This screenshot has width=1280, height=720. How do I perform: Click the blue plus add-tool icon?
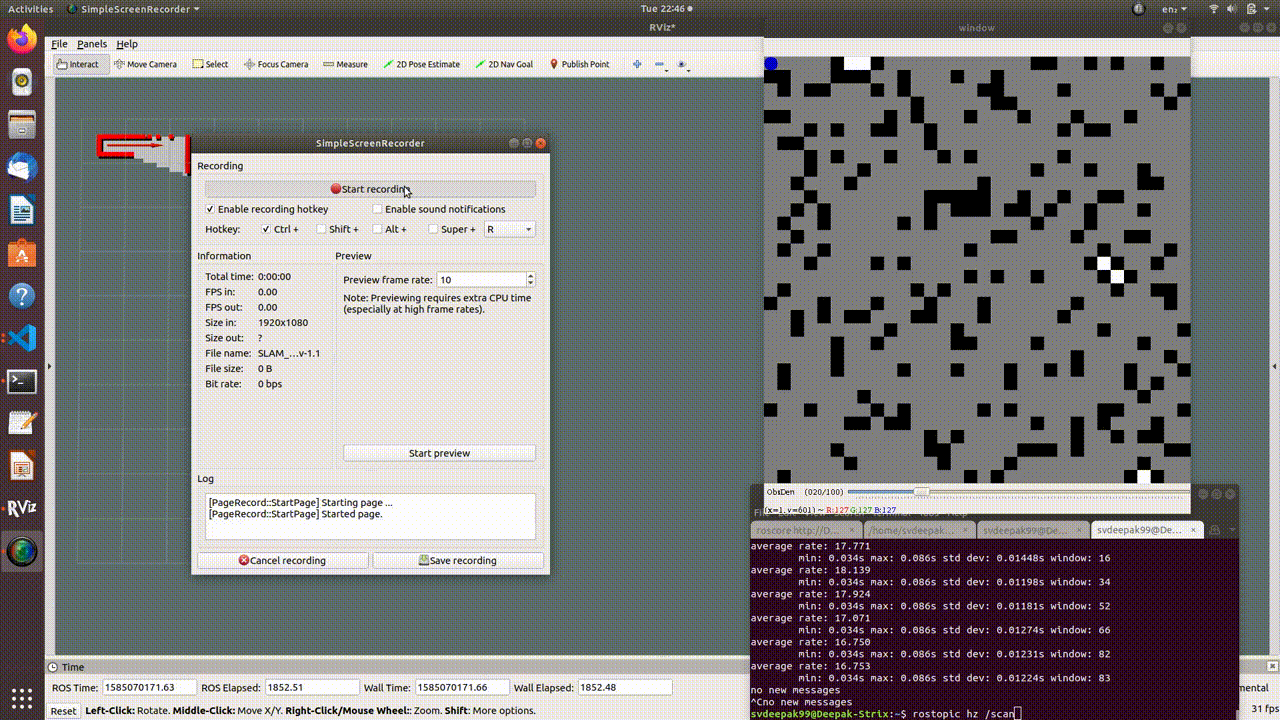pos(637,64)
